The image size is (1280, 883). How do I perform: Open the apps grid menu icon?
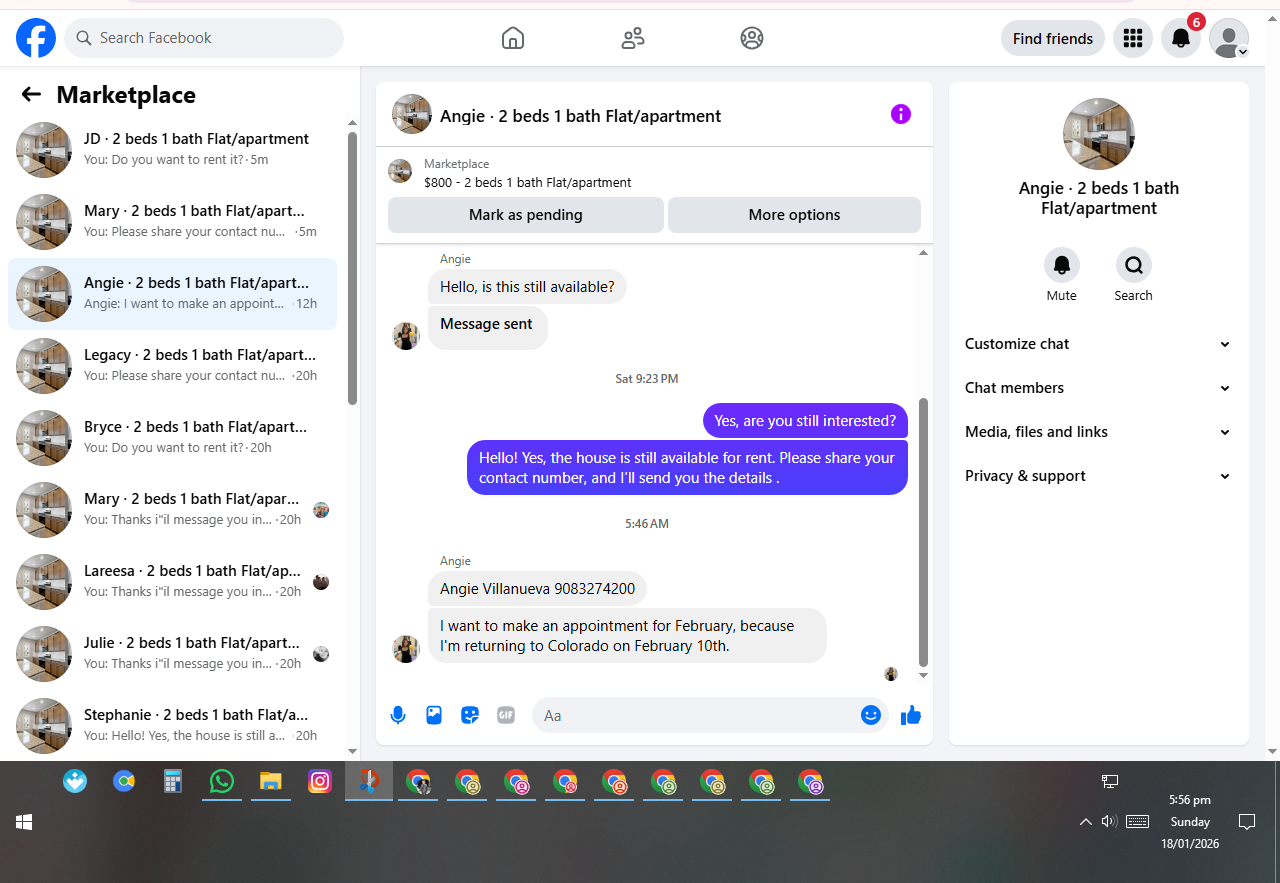click(1133, 38)
